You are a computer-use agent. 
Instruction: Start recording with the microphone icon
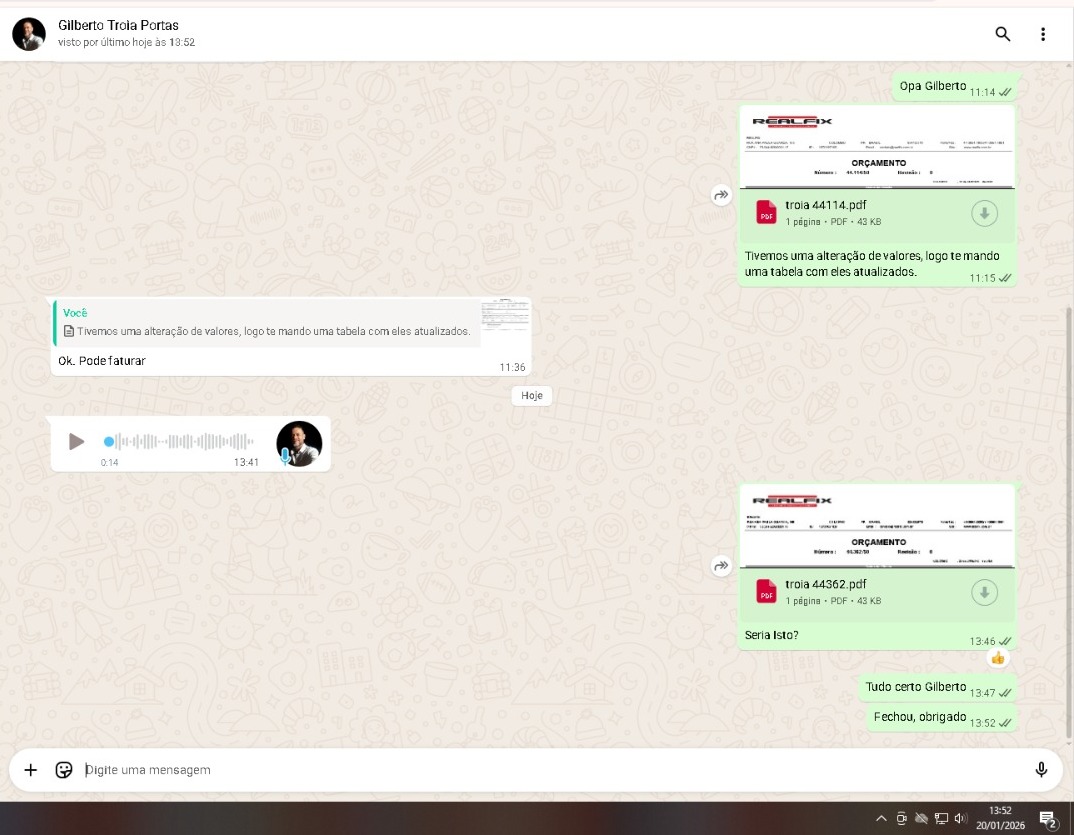click(1041, 770)
